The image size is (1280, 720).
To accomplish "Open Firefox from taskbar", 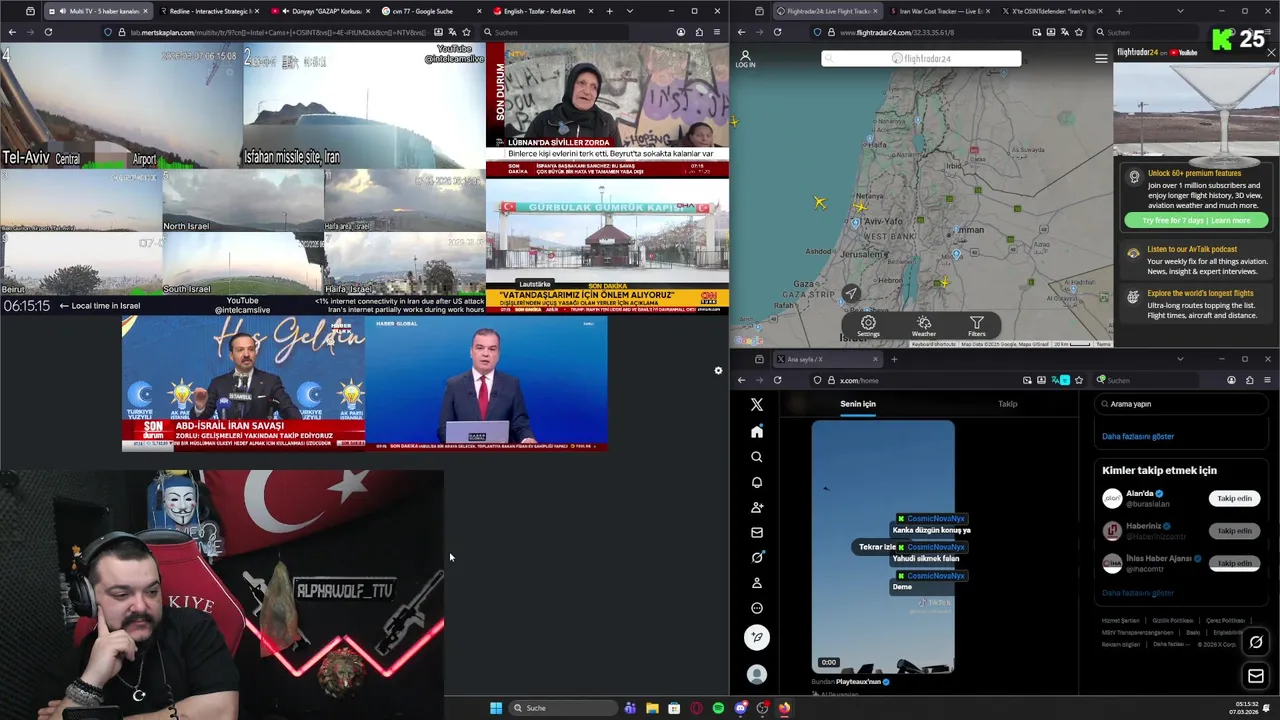I will click(784, 708).
